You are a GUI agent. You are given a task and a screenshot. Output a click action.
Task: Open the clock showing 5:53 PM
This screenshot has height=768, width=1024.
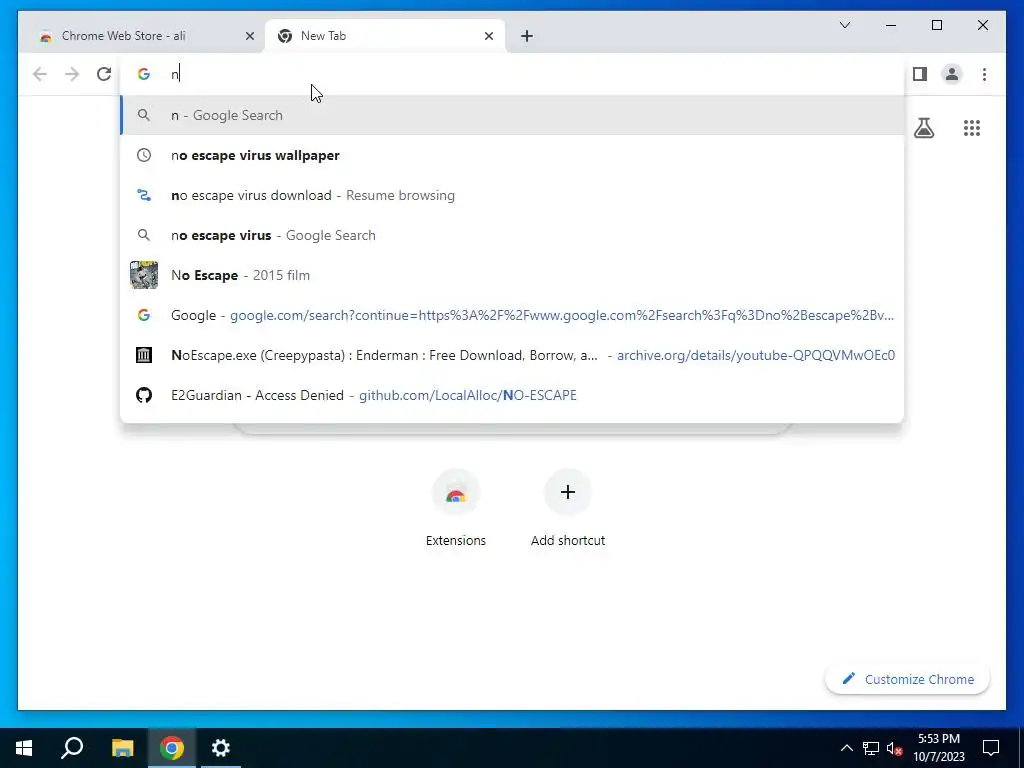point(939,748)
